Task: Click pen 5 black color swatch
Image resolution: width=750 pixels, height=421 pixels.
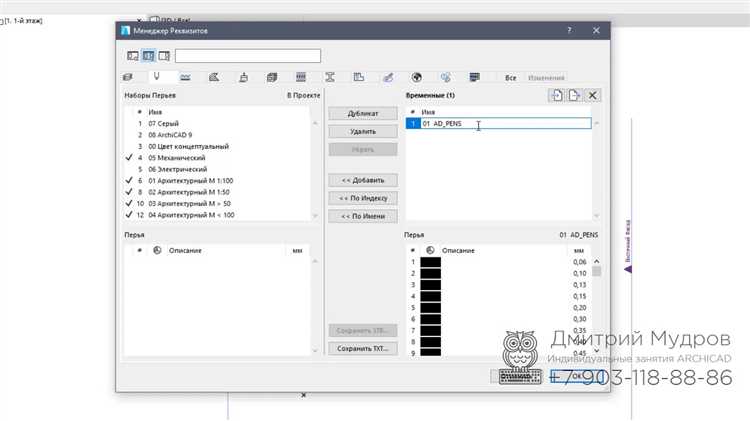Action: click(430, 308)
